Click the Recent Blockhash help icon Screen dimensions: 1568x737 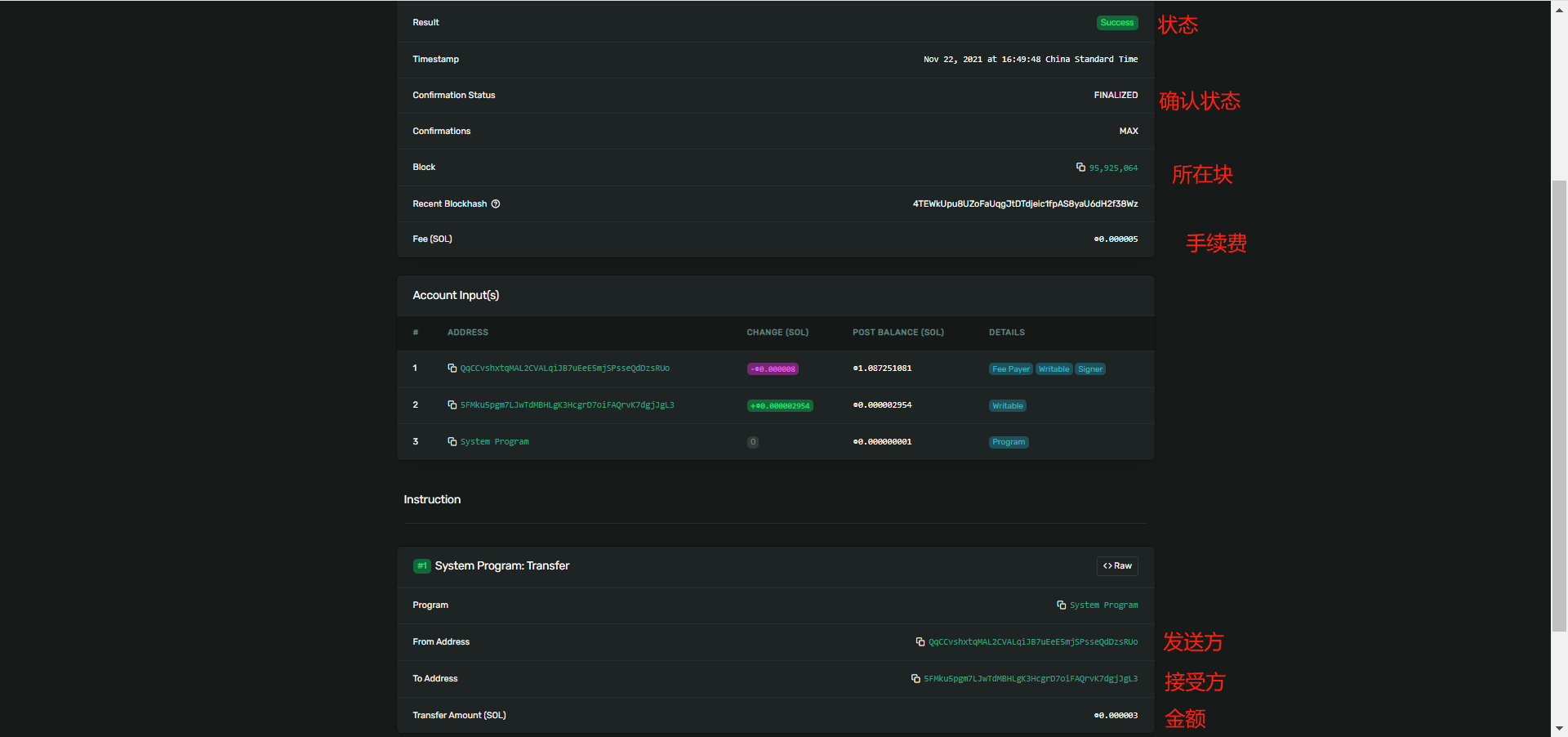pos(496,204)
